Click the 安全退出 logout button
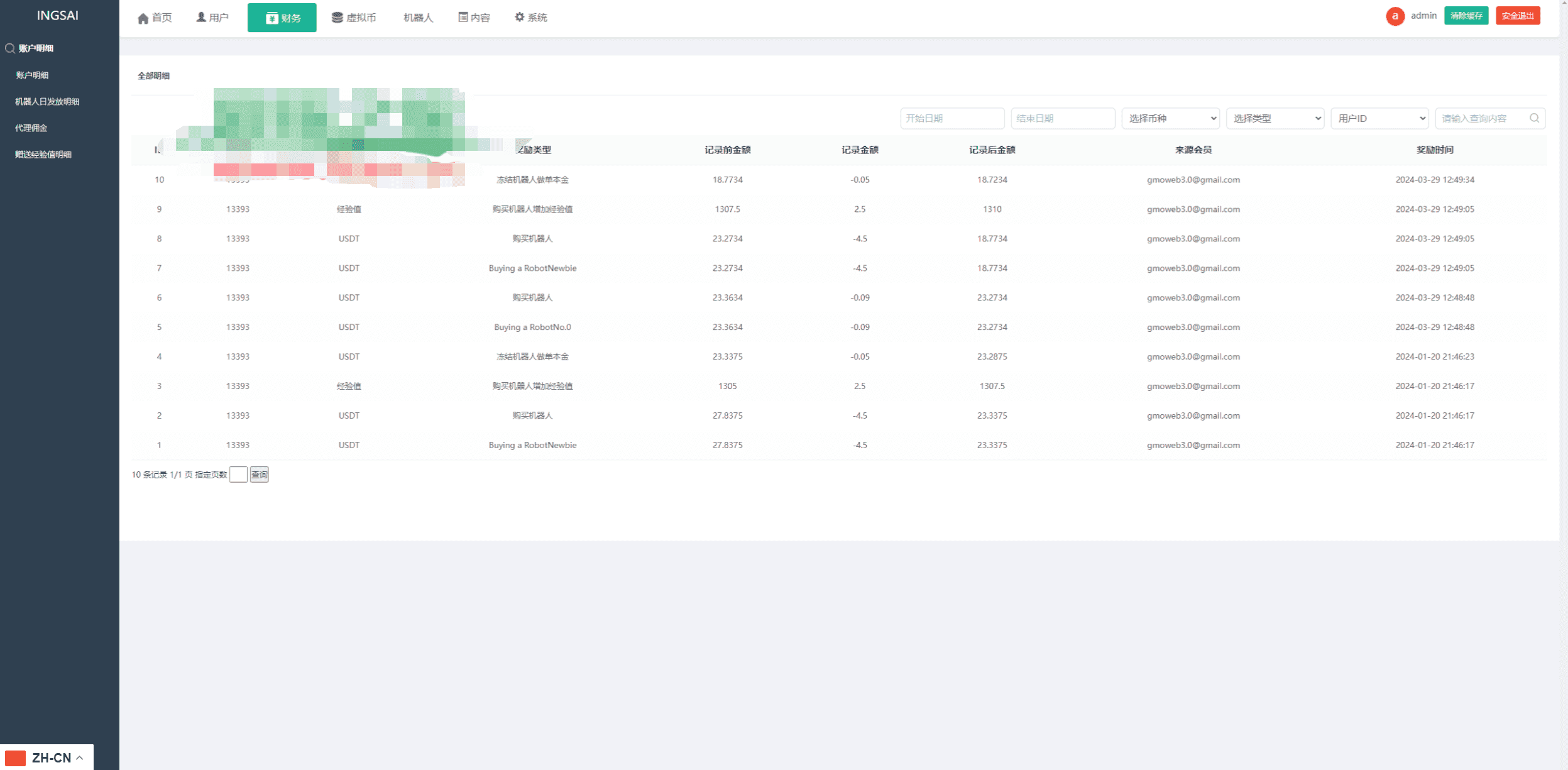Viewport: 1568px width, 770px height. (1517, 16)
